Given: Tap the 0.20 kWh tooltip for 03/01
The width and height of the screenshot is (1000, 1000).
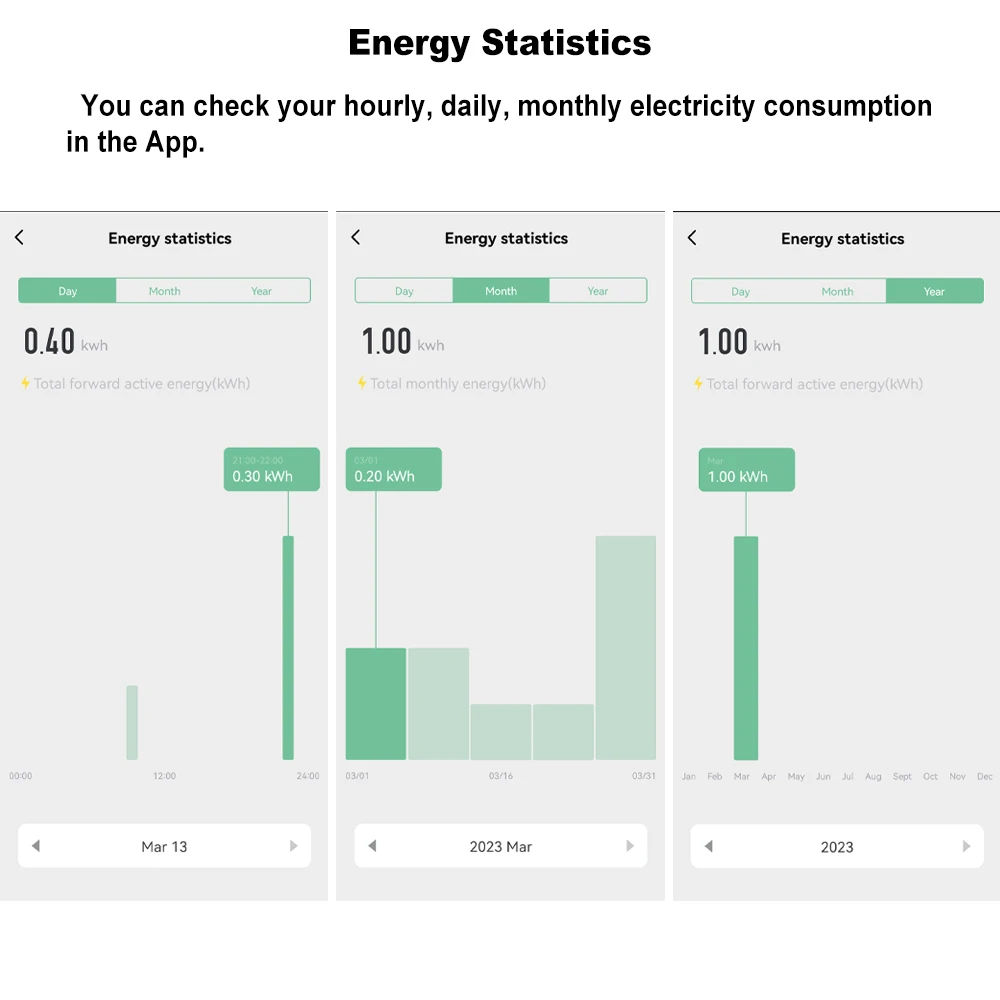Looking at the screenshot, I should tap(393, 469).
